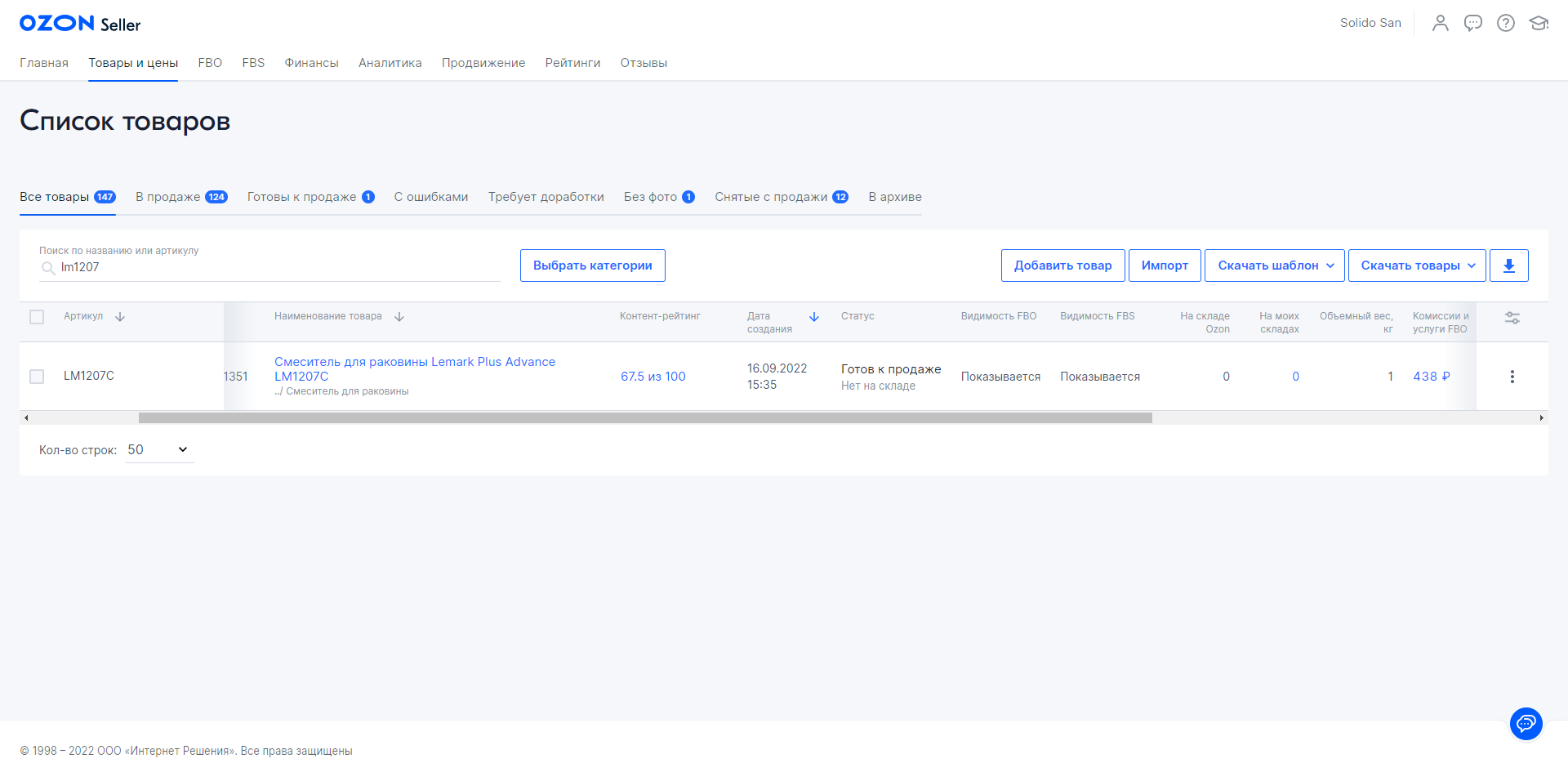Open the help question mark icon
The image size is (1568, 781).
[x=1505, y=23]
